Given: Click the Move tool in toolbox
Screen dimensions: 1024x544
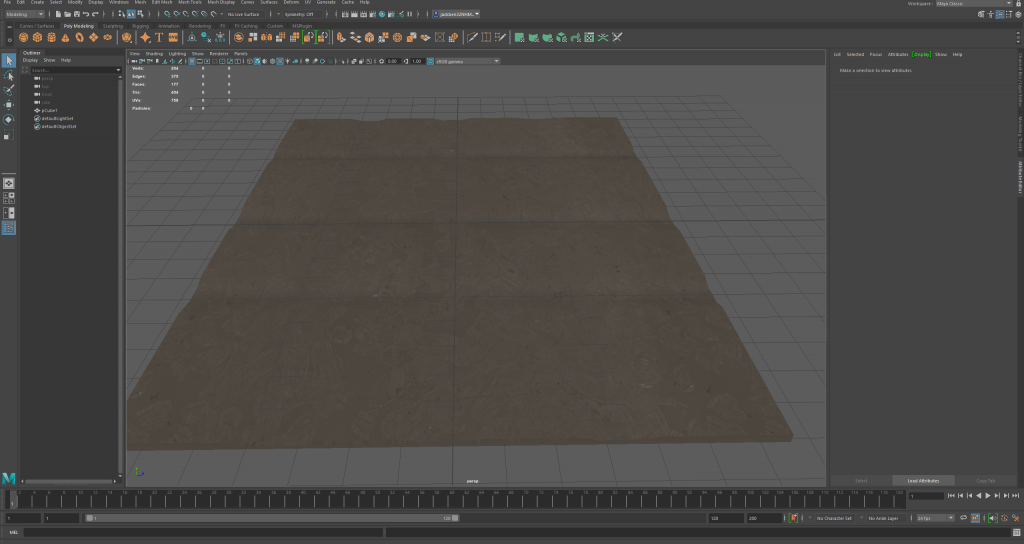Looking at the screenshot, I should (9, 104).
